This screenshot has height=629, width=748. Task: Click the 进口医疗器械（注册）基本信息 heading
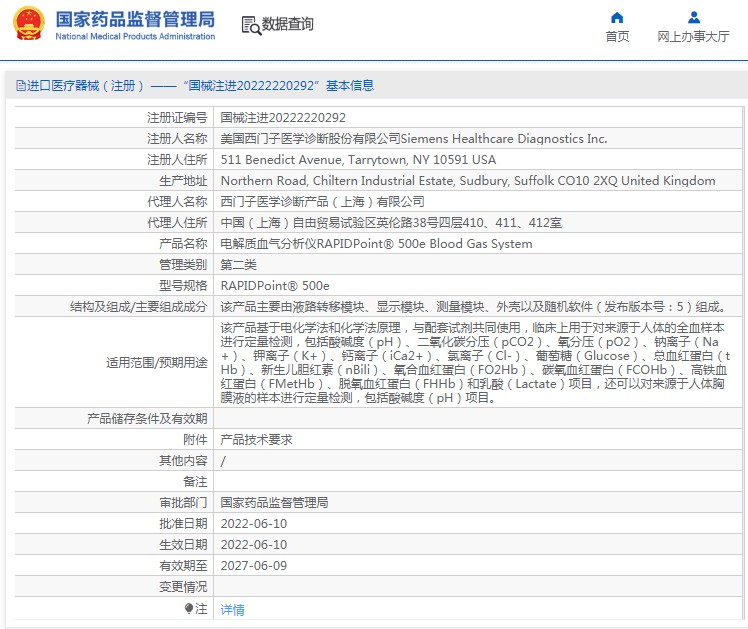[195, 85]
